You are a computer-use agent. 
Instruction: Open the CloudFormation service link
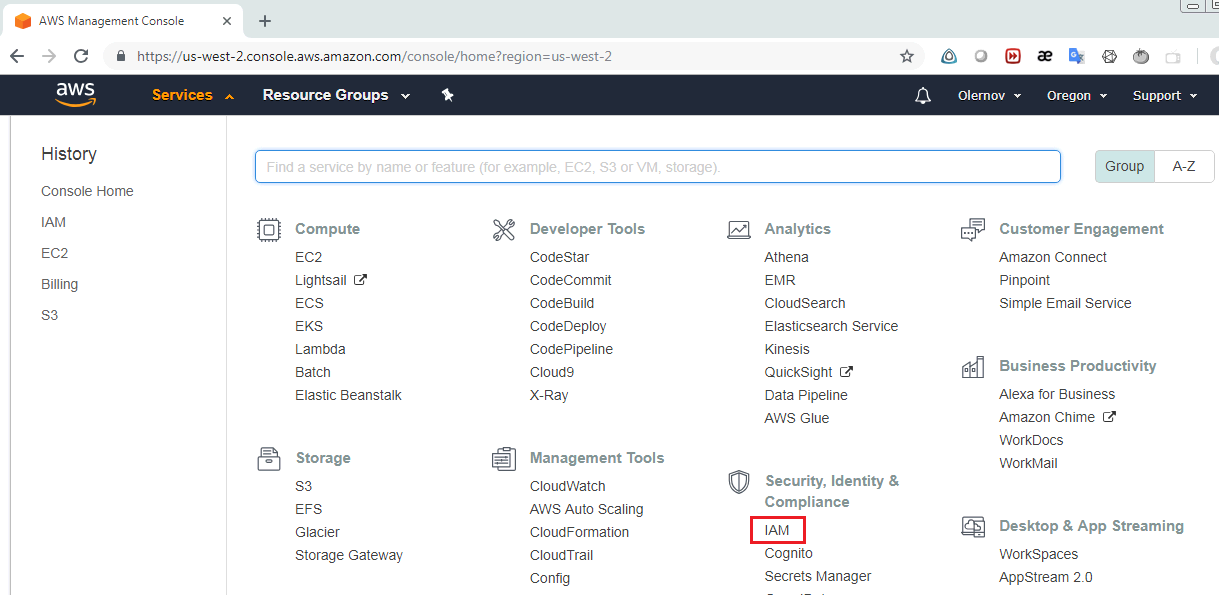(x=580, y=532)
